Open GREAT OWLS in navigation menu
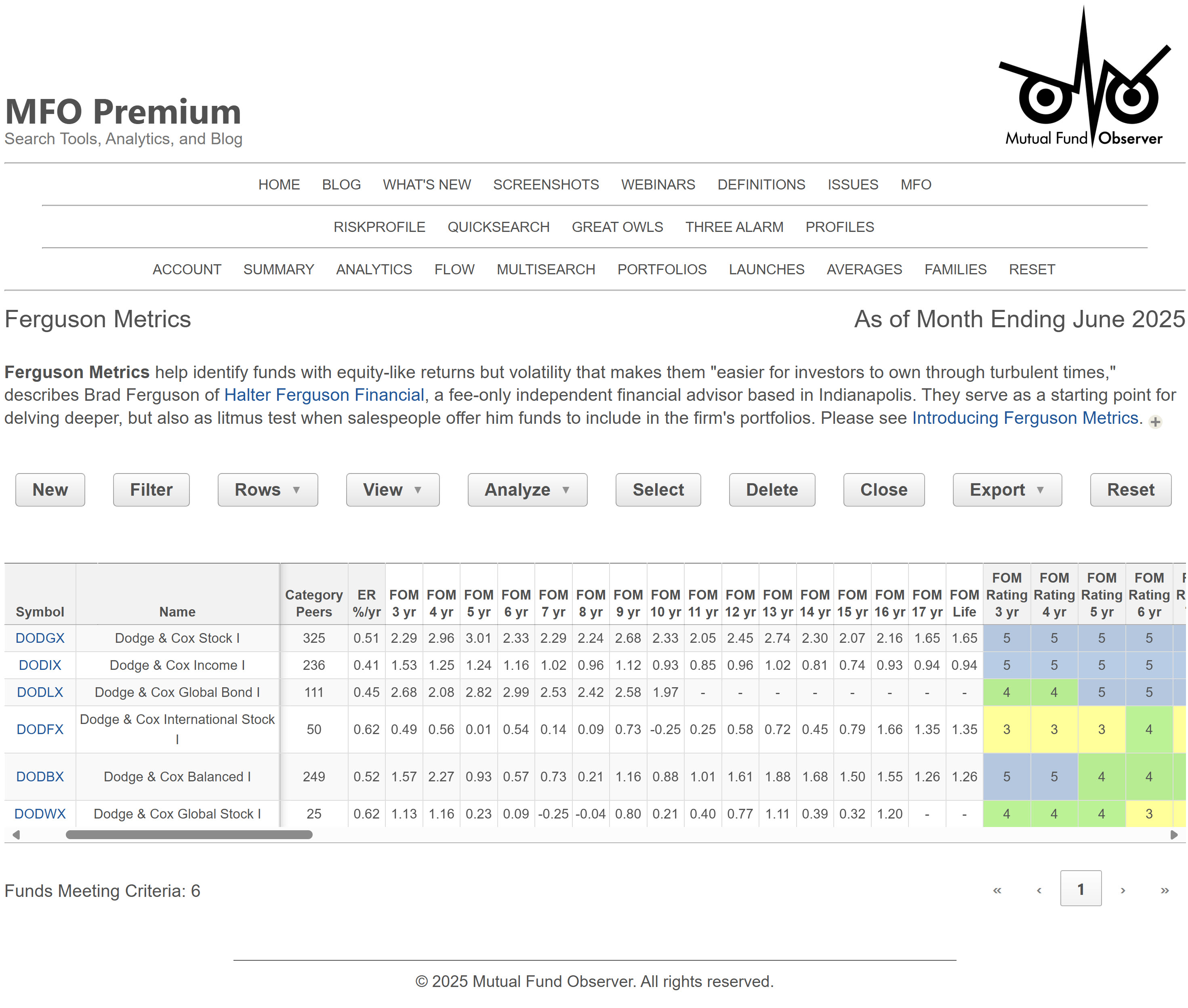 click(x=617, y=227)
